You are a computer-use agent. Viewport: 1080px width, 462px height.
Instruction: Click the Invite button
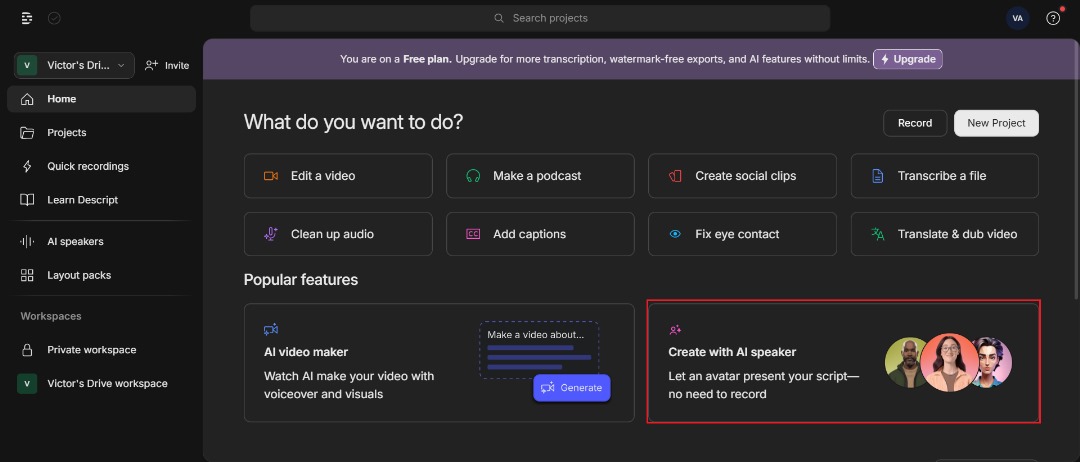167,65
